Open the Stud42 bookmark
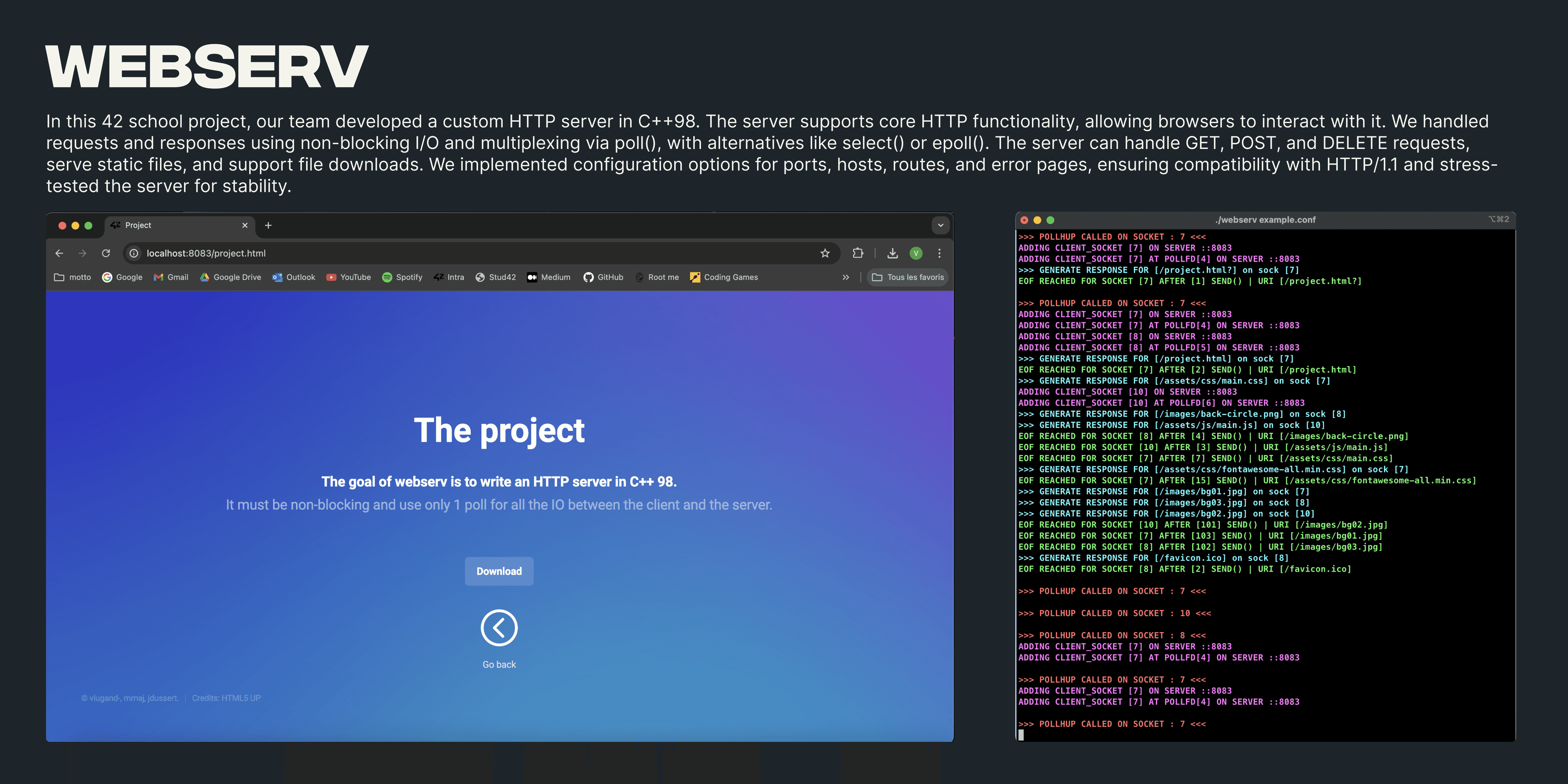This screenshot has height=784, width=1568. click(x=495, y=277)
